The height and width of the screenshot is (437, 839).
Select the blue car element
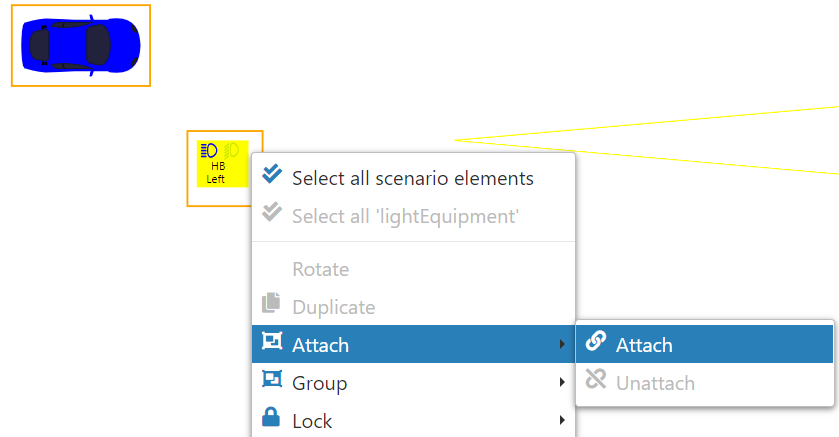click(80, 45)
